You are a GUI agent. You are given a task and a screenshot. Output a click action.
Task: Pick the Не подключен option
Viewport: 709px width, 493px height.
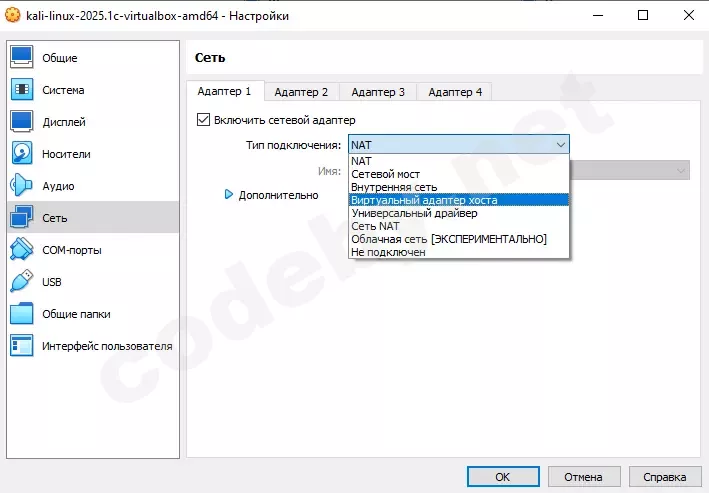pos(388,252)
